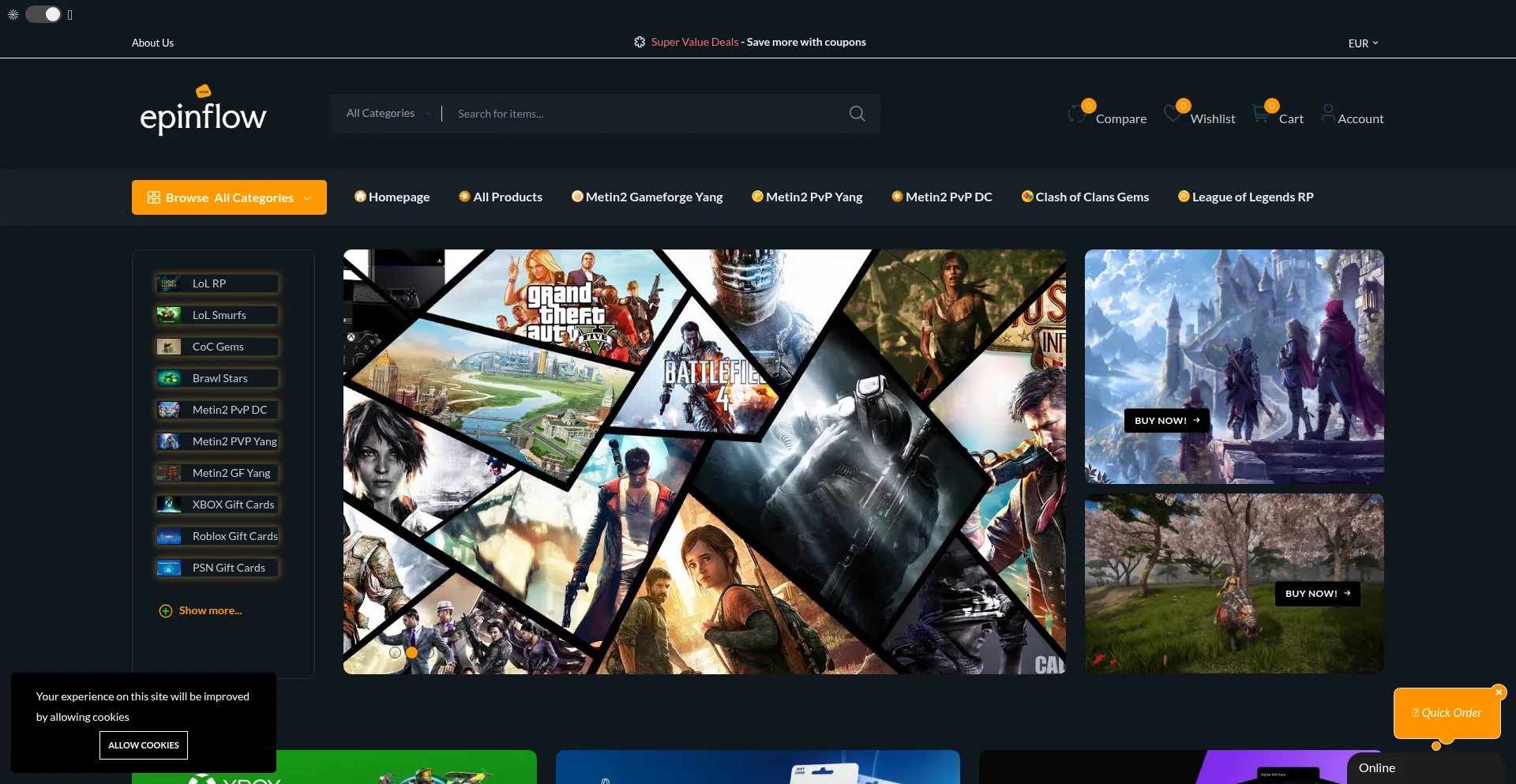Click the Metin2 PVP Yang sidebar thumbnail icon
This screenshot has width=1516, height=784.
pyautogui.click(x=169, y=441)
